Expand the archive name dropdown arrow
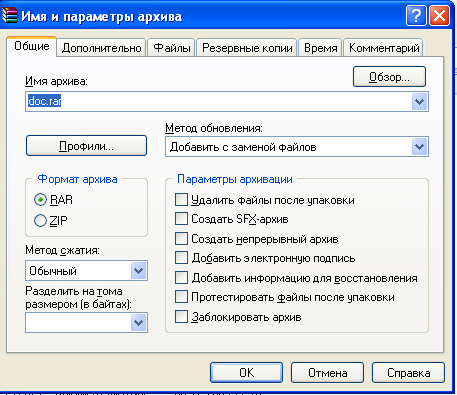The image size is (457, 395). 419,102
